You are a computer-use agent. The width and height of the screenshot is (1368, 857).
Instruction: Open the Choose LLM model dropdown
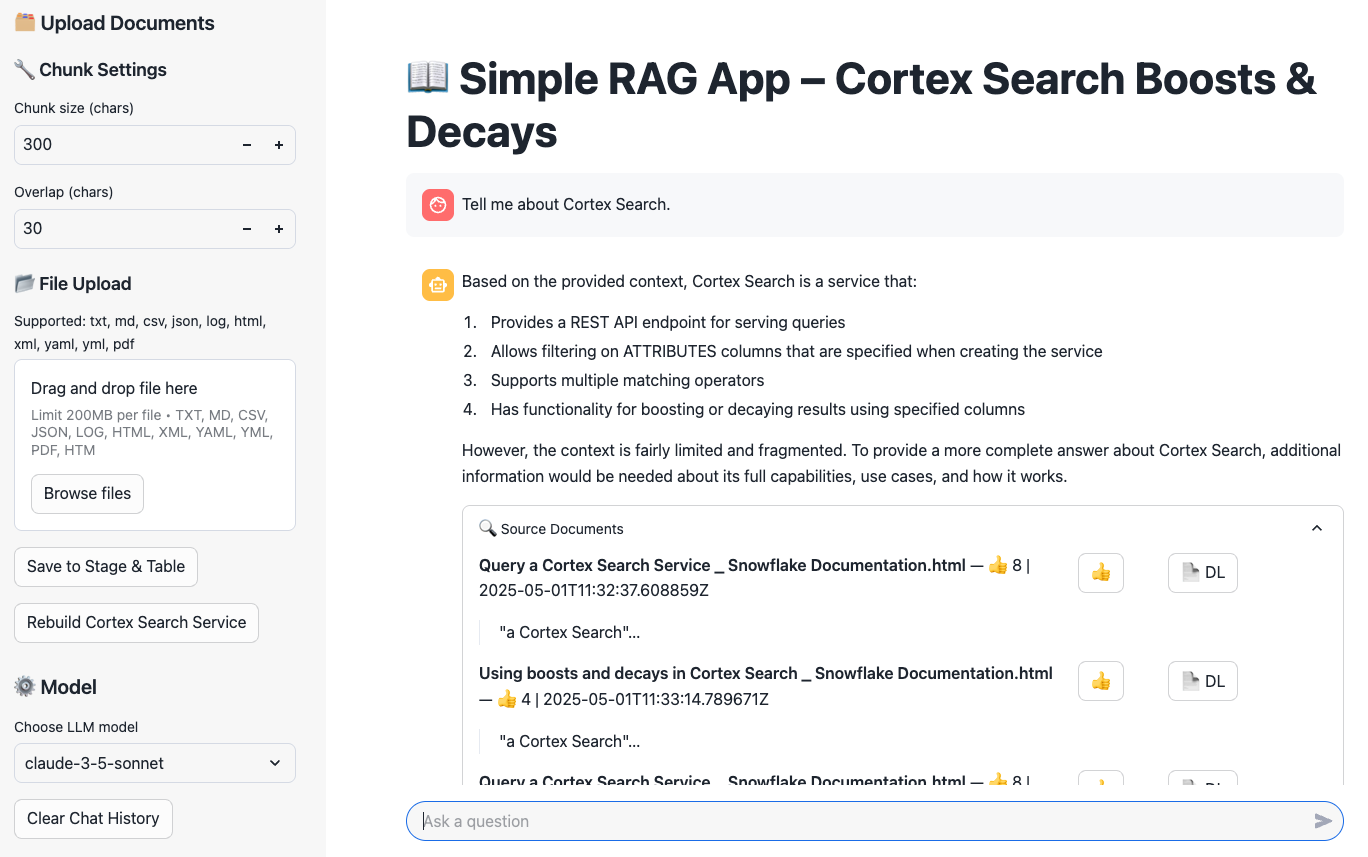pos(155,763)
